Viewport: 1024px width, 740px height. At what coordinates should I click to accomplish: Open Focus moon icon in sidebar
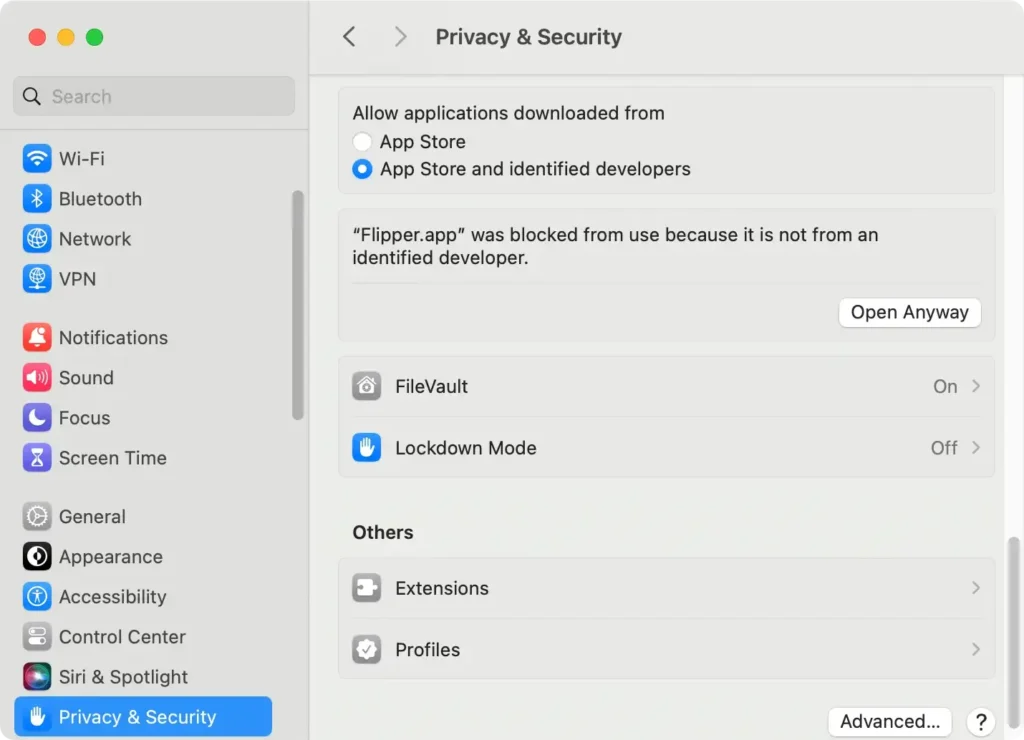click(37, 417)
